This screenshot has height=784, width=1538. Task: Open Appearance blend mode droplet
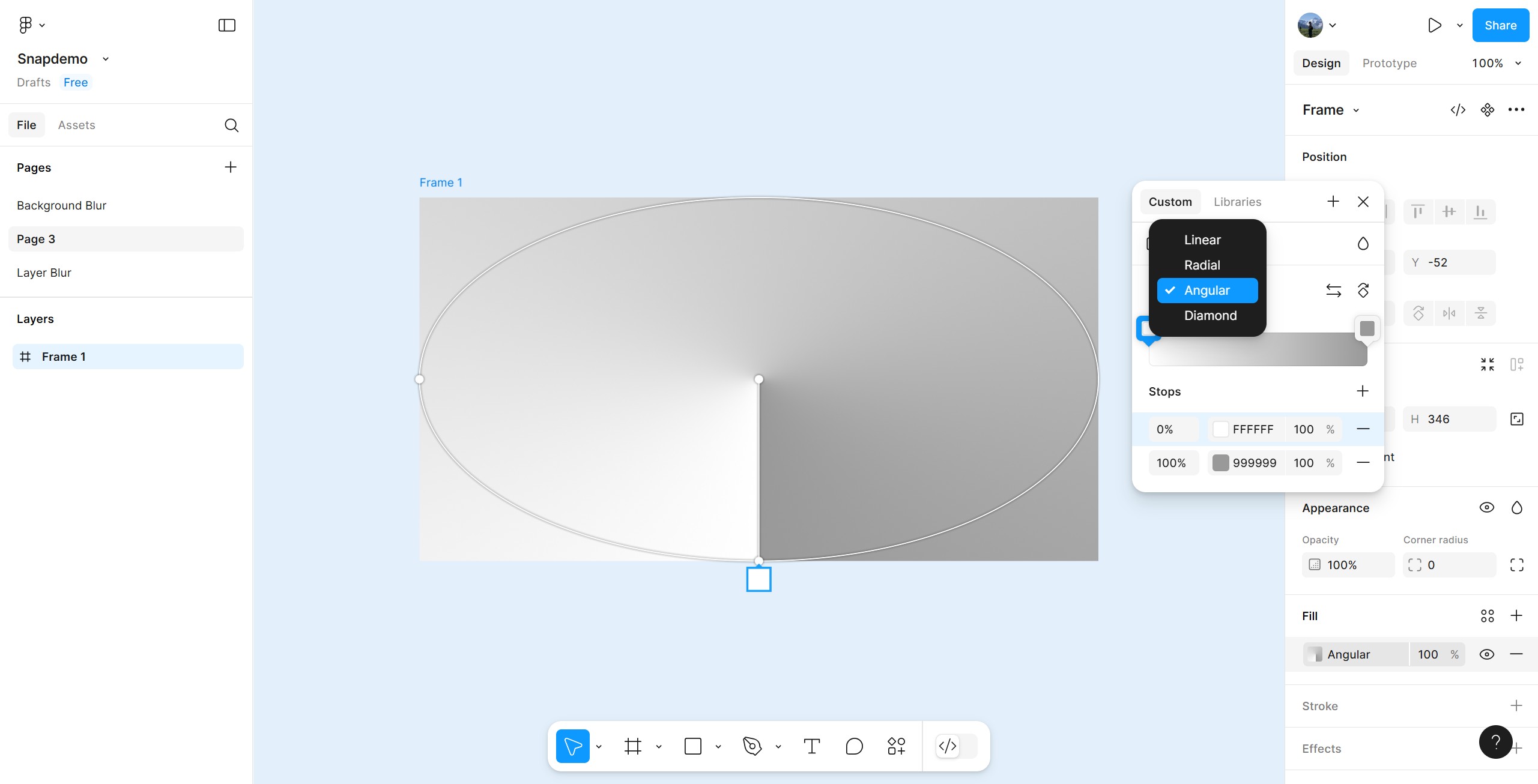click(1516, 508)
